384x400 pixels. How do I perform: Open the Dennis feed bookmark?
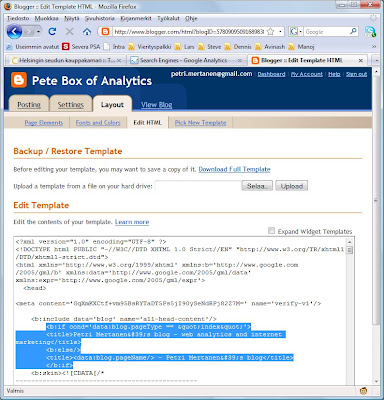tap(238, 47)
